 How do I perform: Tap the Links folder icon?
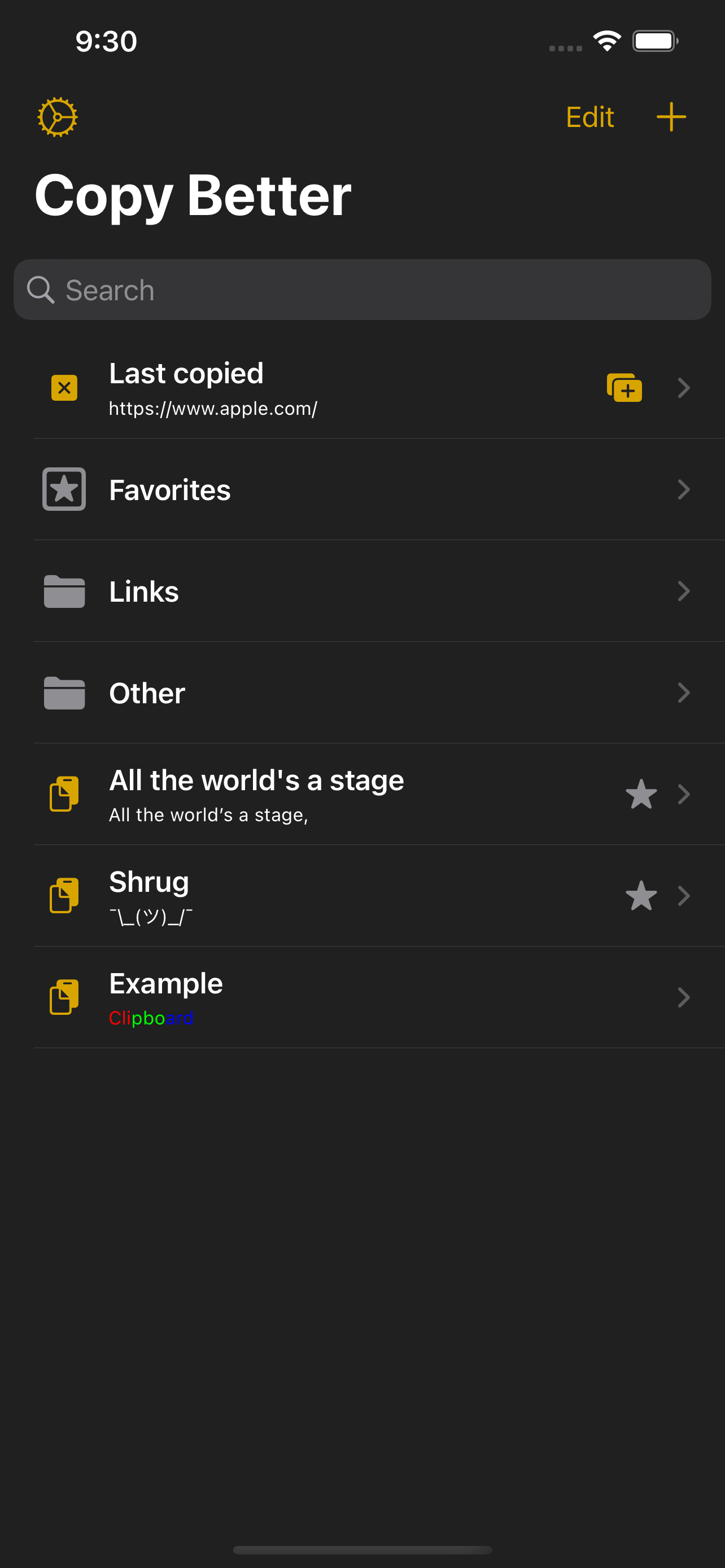[64, 591]
